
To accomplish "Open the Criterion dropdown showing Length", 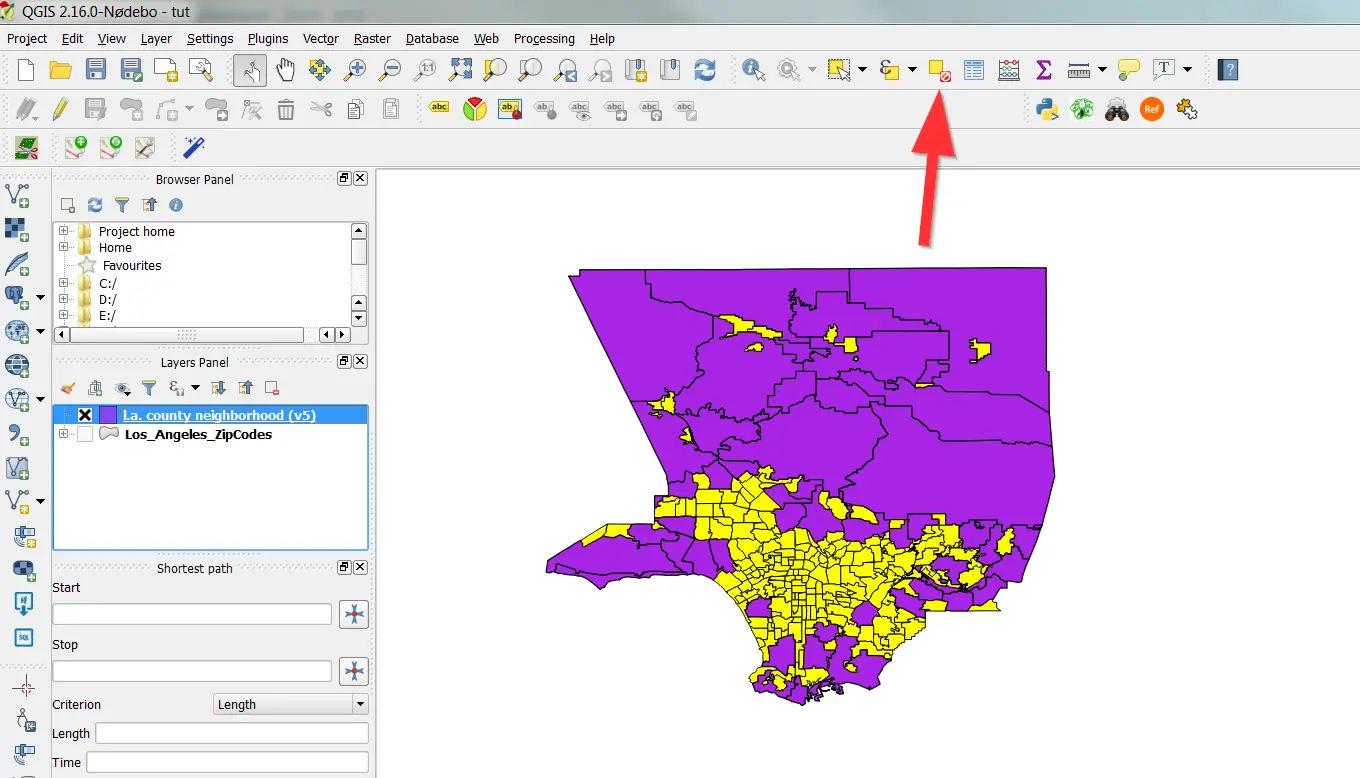I will (x=291, y=704).
